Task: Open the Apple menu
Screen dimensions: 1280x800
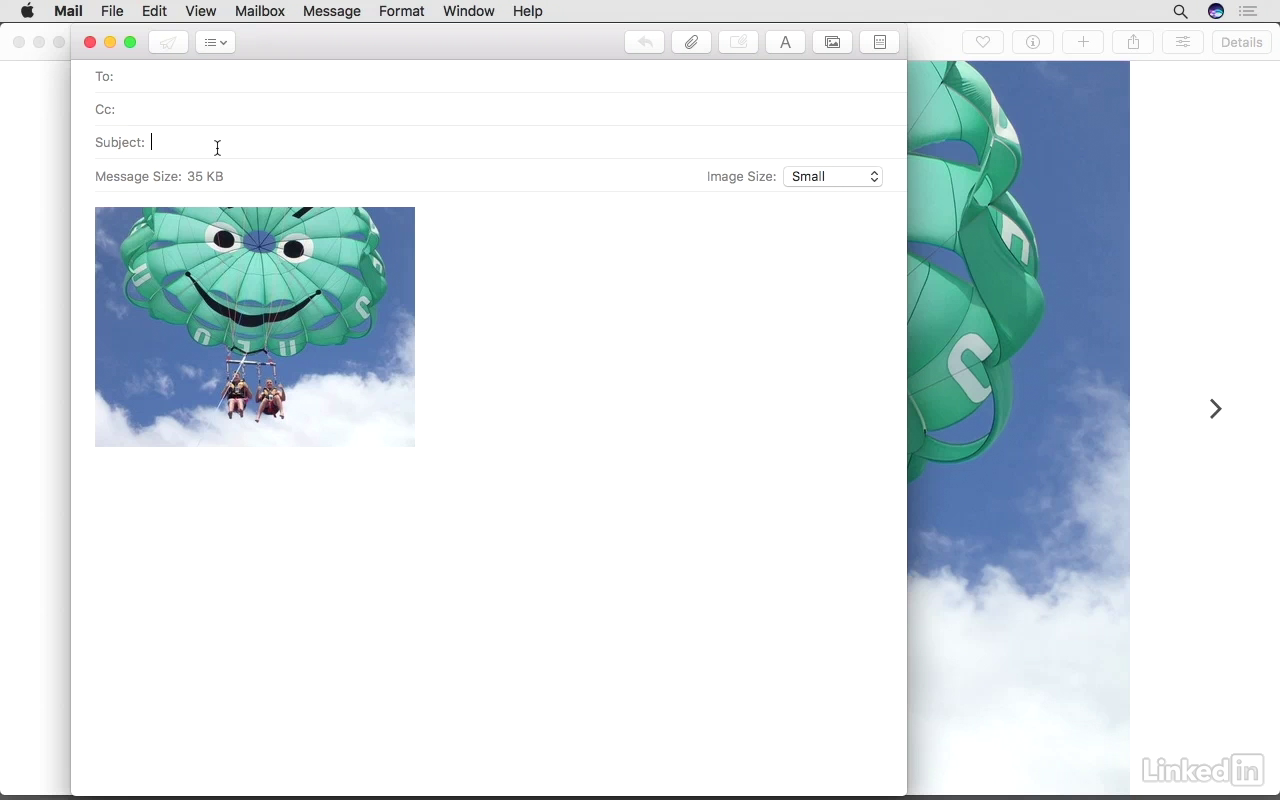Action: tap(27, 11)
